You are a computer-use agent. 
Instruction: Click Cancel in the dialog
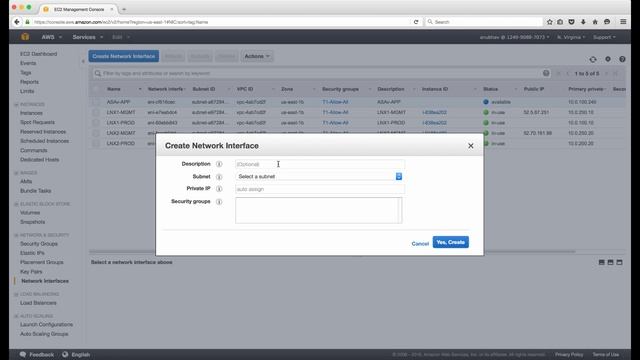pyautogui.click(x=420, y=244)
